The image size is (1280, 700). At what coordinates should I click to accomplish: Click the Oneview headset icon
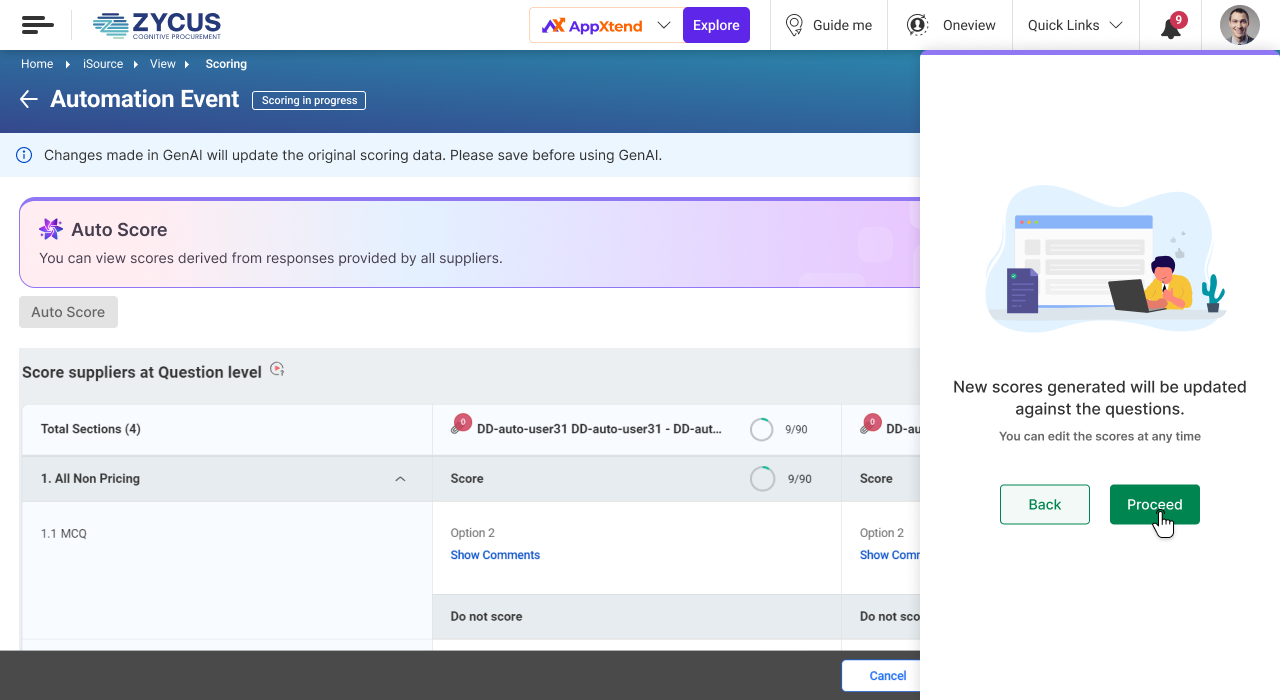click(x=916, y=25)
